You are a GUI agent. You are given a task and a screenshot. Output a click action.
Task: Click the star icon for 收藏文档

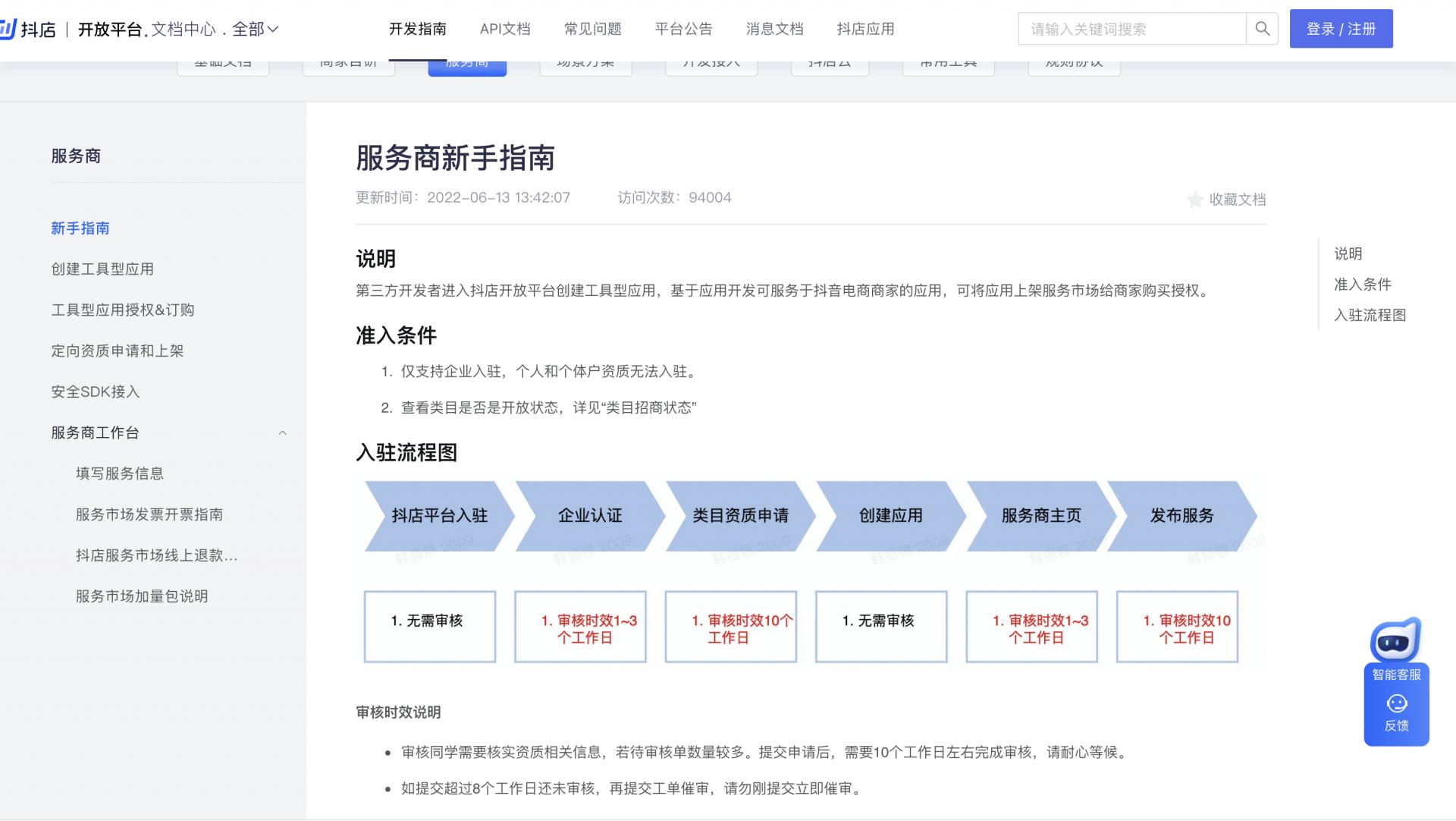coord(1195,200)
